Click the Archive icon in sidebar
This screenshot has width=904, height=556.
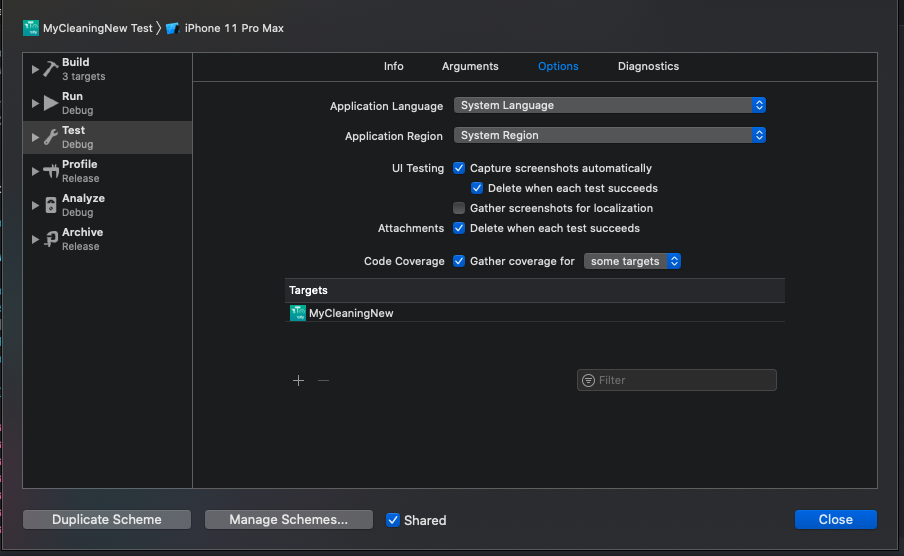[x=51, y=239]
